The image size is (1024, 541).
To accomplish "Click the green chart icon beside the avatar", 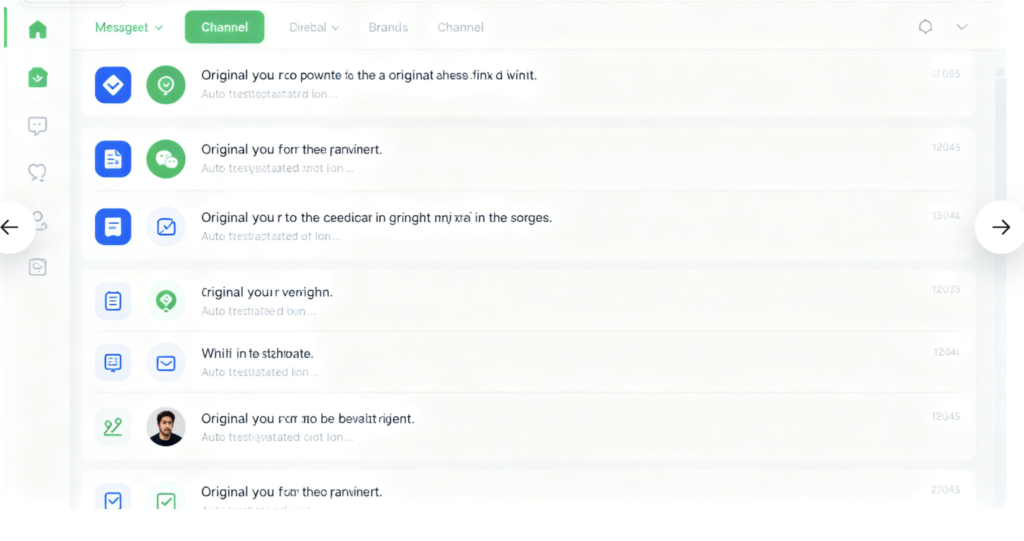I will pos(113,427).
